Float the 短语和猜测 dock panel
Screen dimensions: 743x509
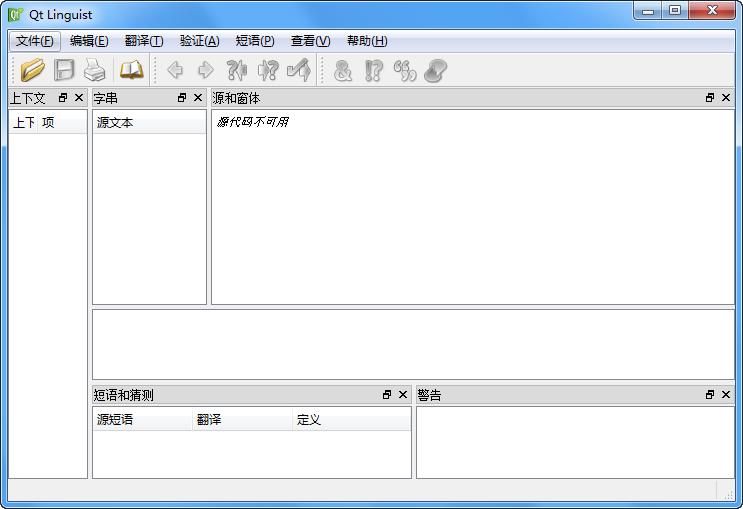pyautogui.click(x=387, y=394)
